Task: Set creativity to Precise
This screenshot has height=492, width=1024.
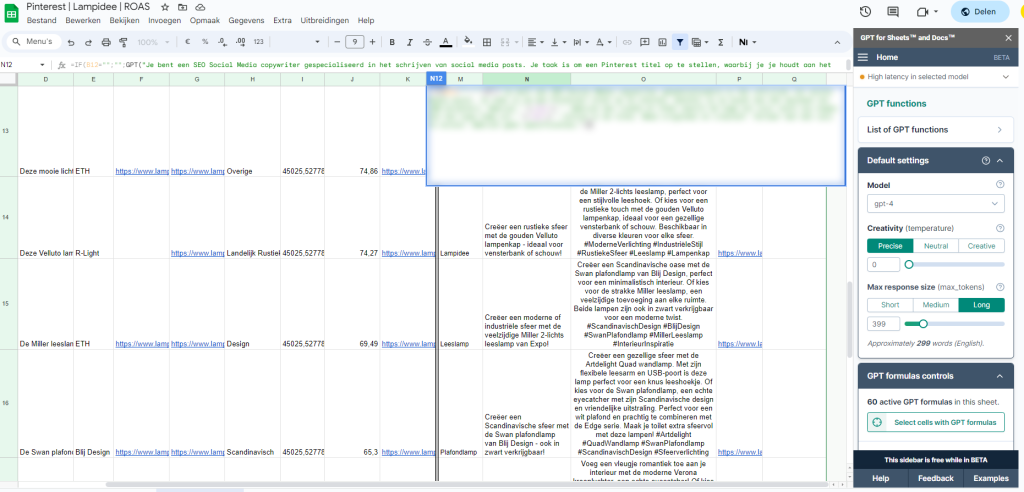Action: [x=889, y=246]
